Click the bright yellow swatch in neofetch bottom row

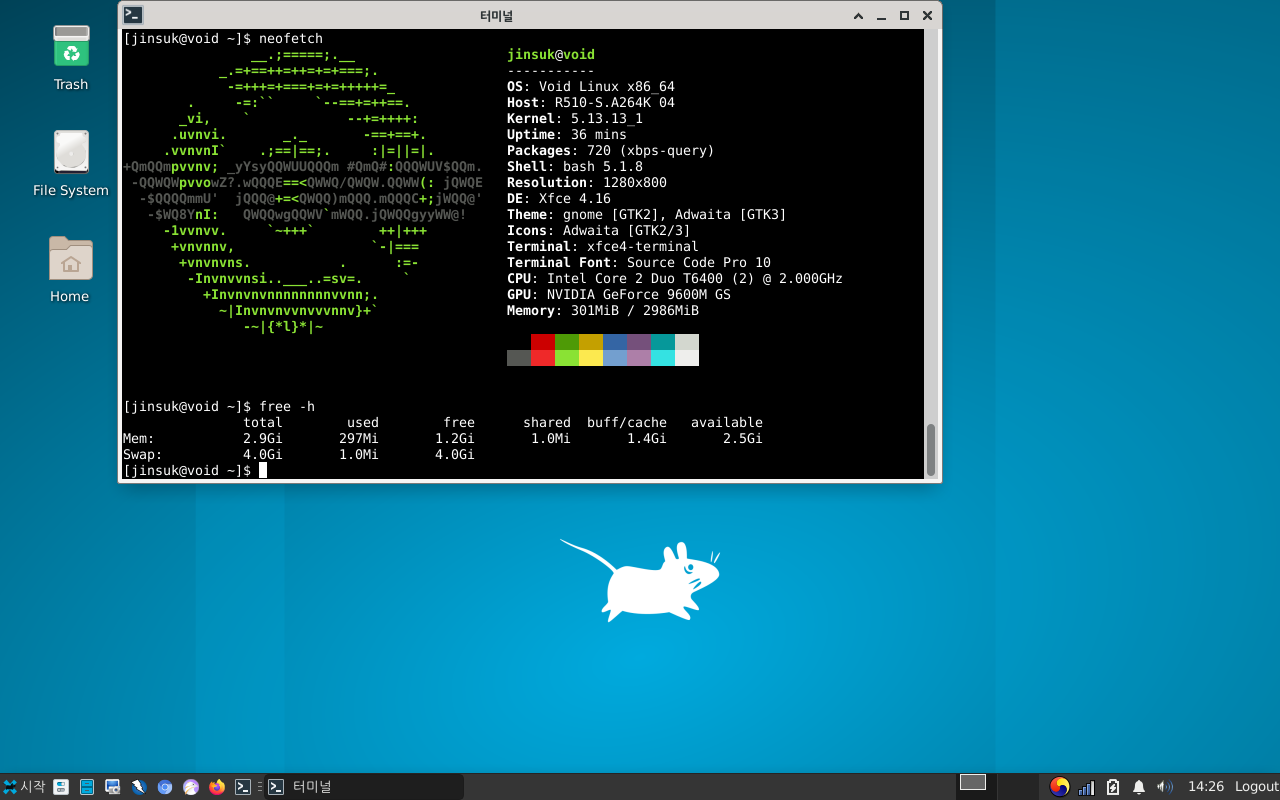(591, 358)
